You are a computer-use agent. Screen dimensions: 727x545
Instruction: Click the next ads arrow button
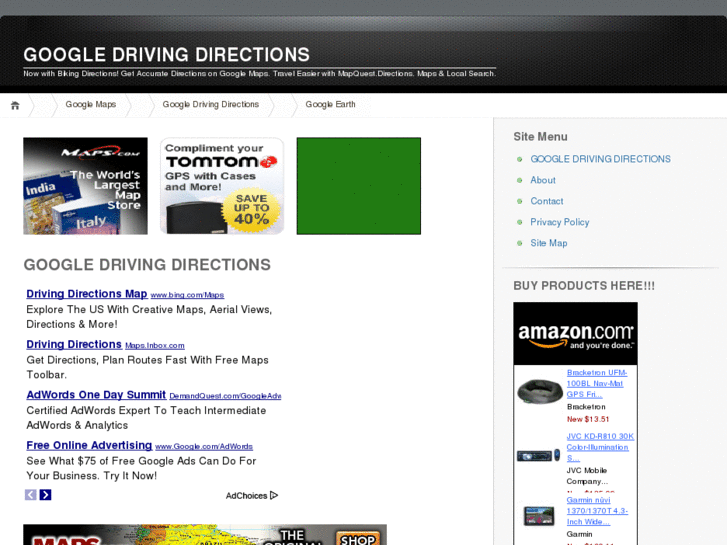pyautogui.click(x=45, y=495)
